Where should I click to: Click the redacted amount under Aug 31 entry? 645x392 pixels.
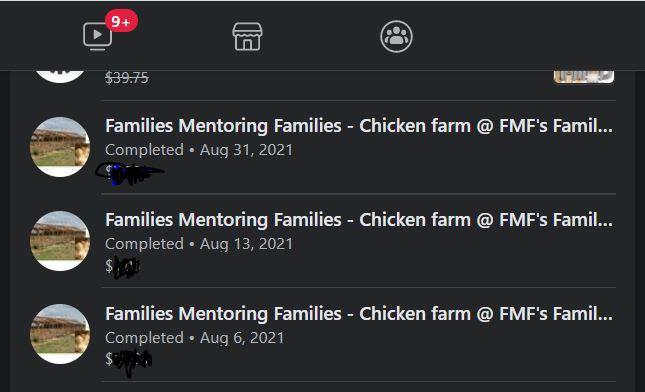[x=130, y=173]
